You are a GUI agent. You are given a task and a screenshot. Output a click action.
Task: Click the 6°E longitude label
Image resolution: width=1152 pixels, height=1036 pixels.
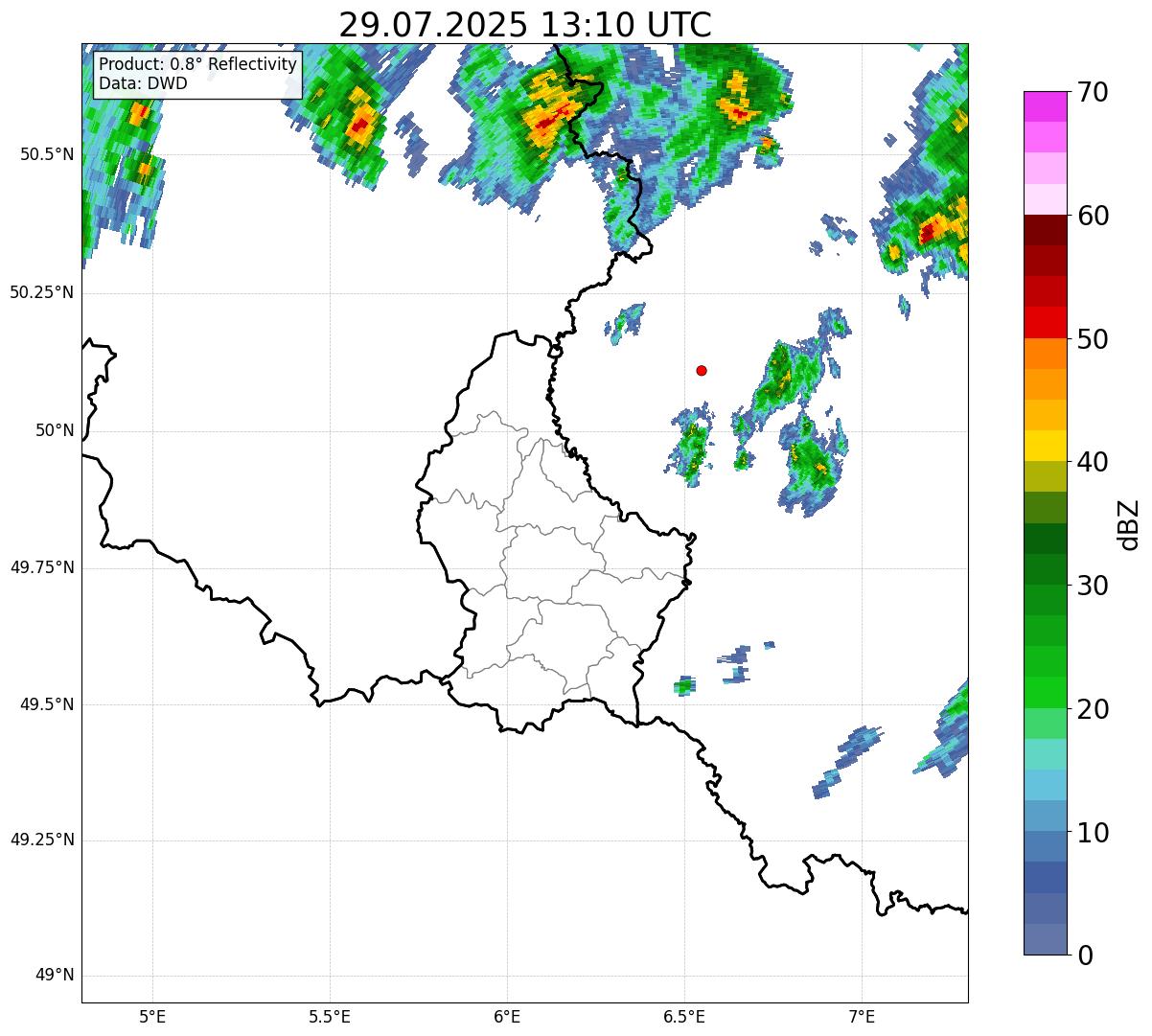(x=507, y=1016)
